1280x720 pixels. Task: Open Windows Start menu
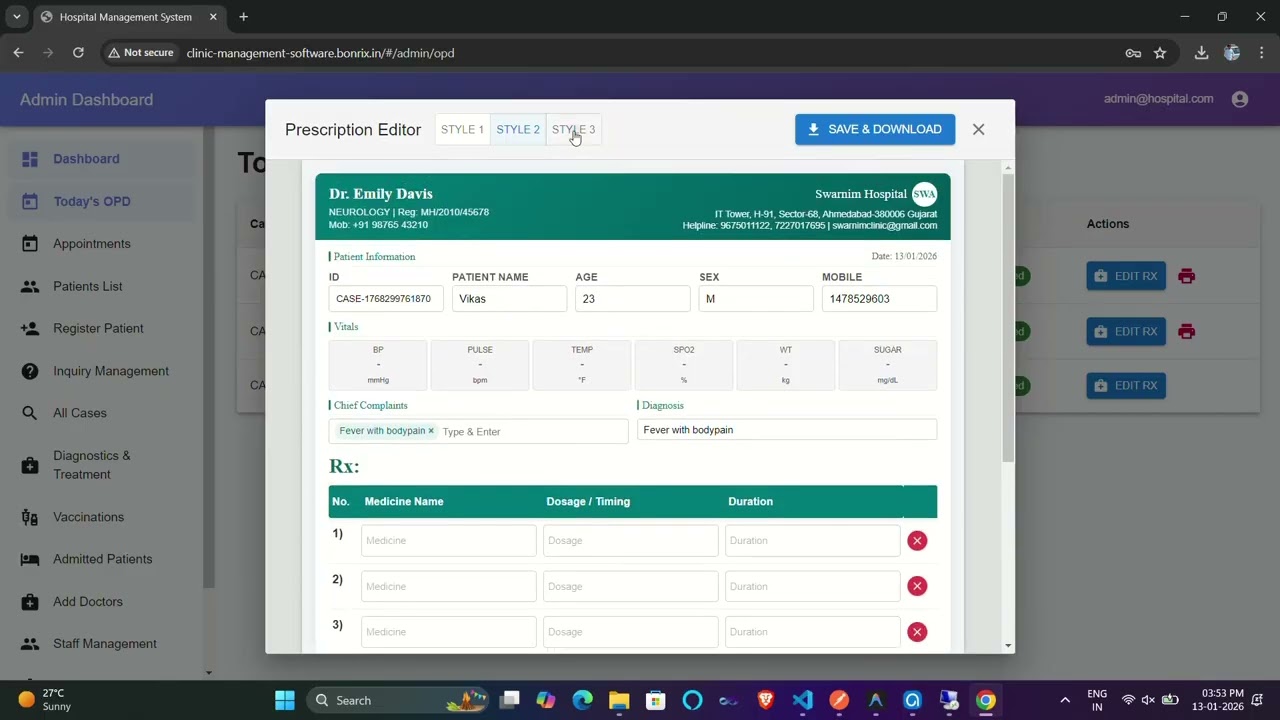pos(285,700)
